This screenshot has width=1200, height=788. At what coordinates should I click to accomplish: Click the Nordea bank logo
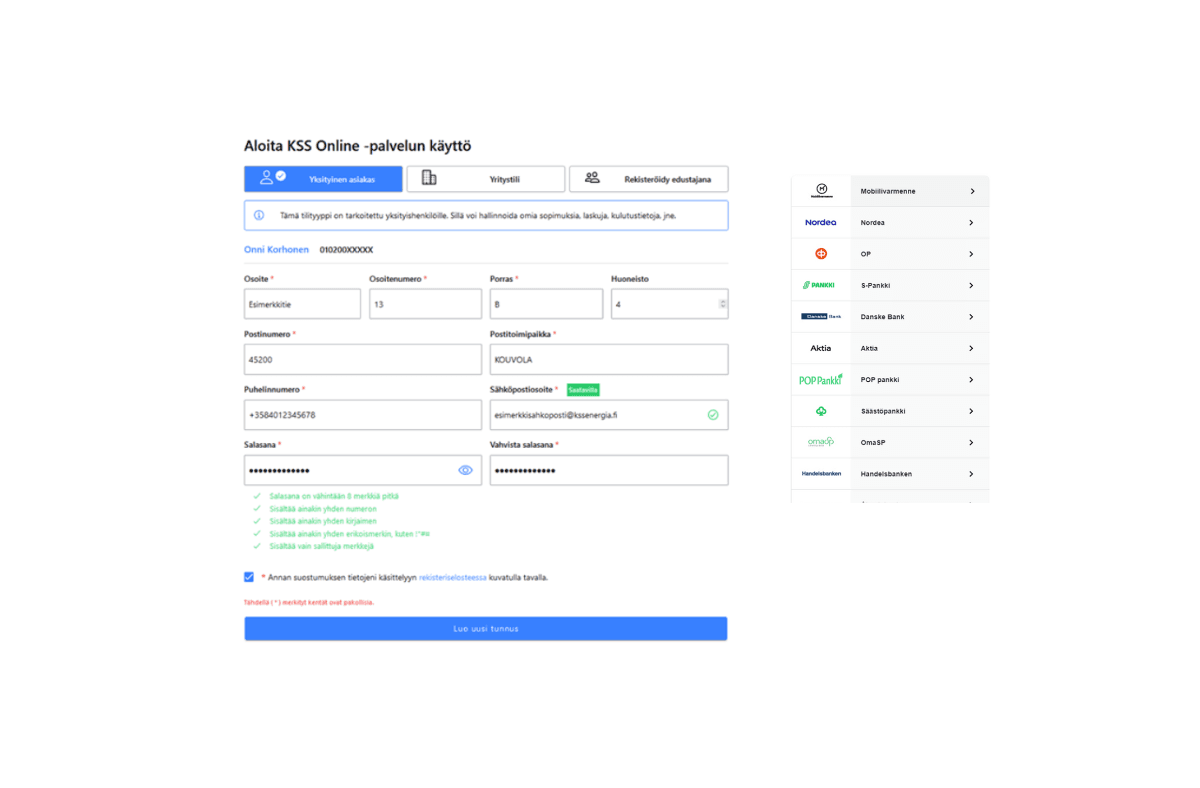pos(820,222)
